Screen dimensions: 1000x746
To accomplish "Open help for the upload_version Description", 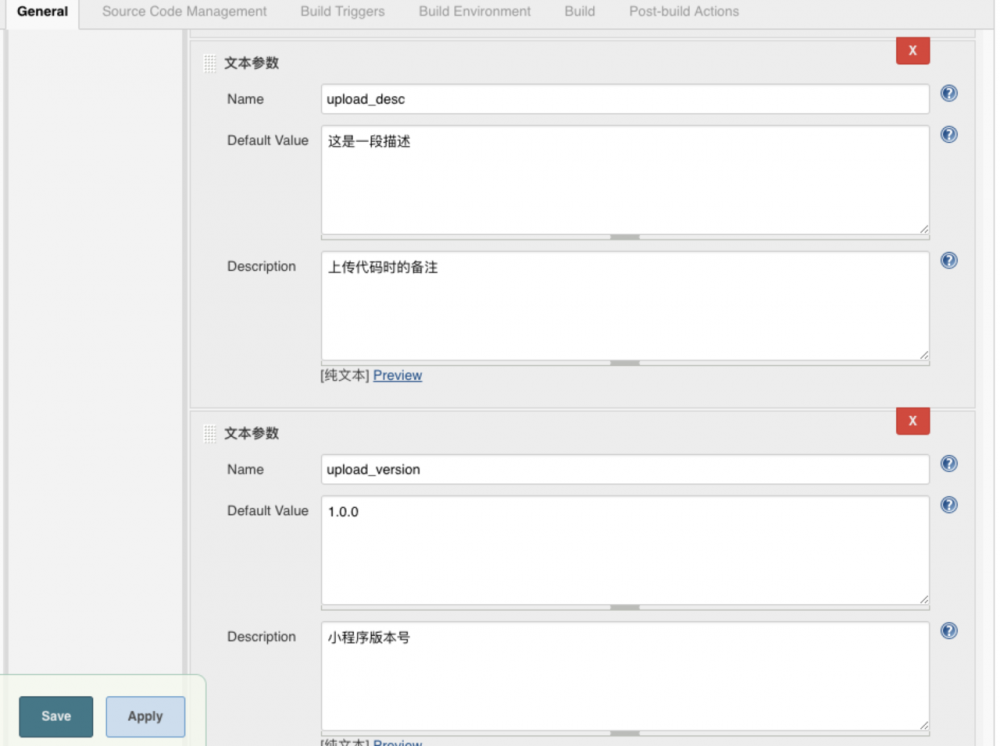I will click(948, 630).
